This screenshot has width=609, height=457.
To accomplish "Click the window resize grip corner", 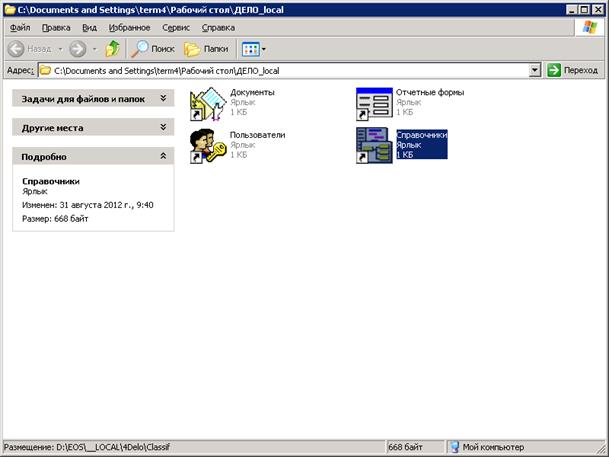I will 600,449.
